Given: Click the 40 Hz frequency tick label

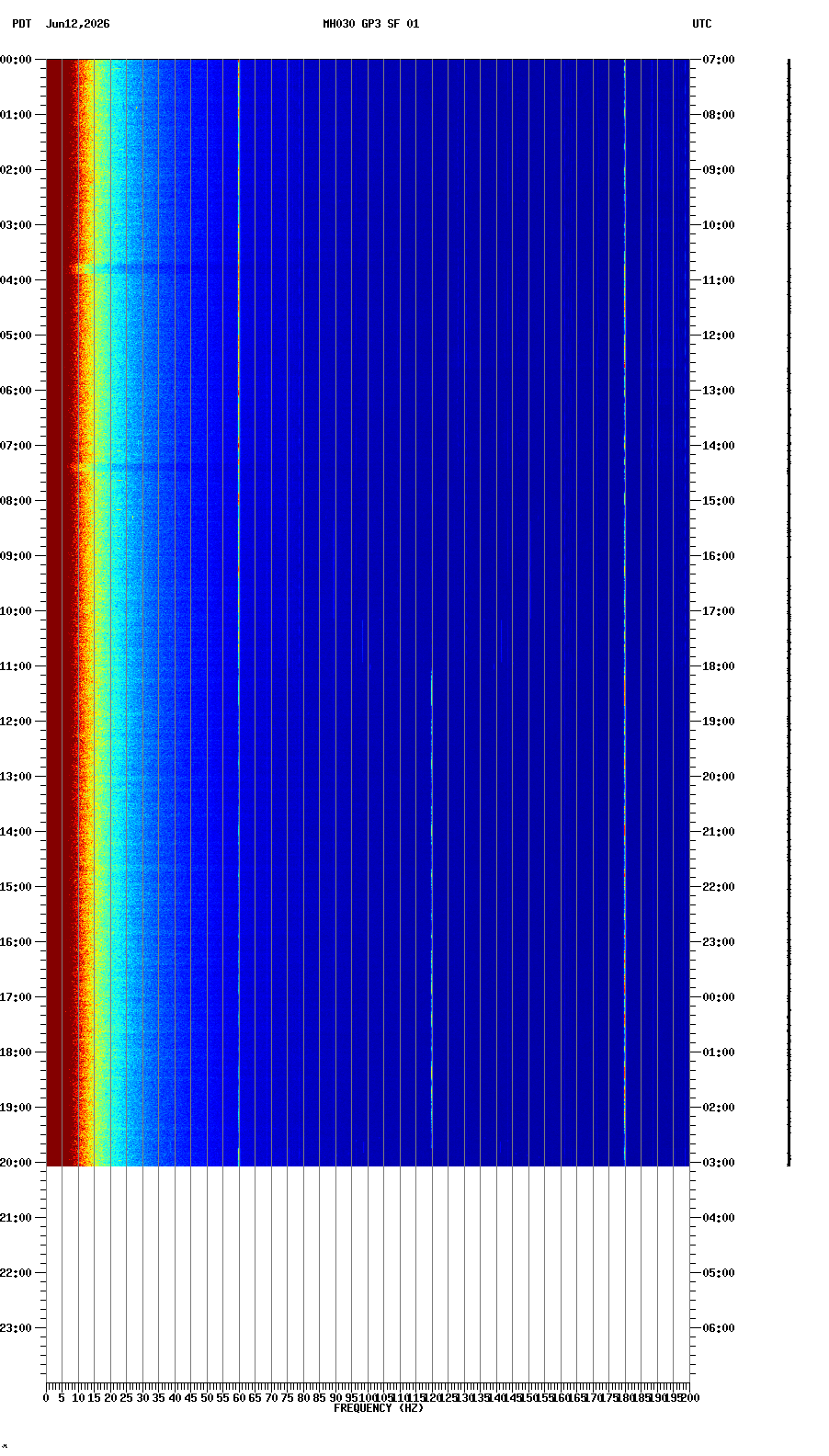Looking at the screenshot, I should pyautogui.click(x=175, y=1398).
